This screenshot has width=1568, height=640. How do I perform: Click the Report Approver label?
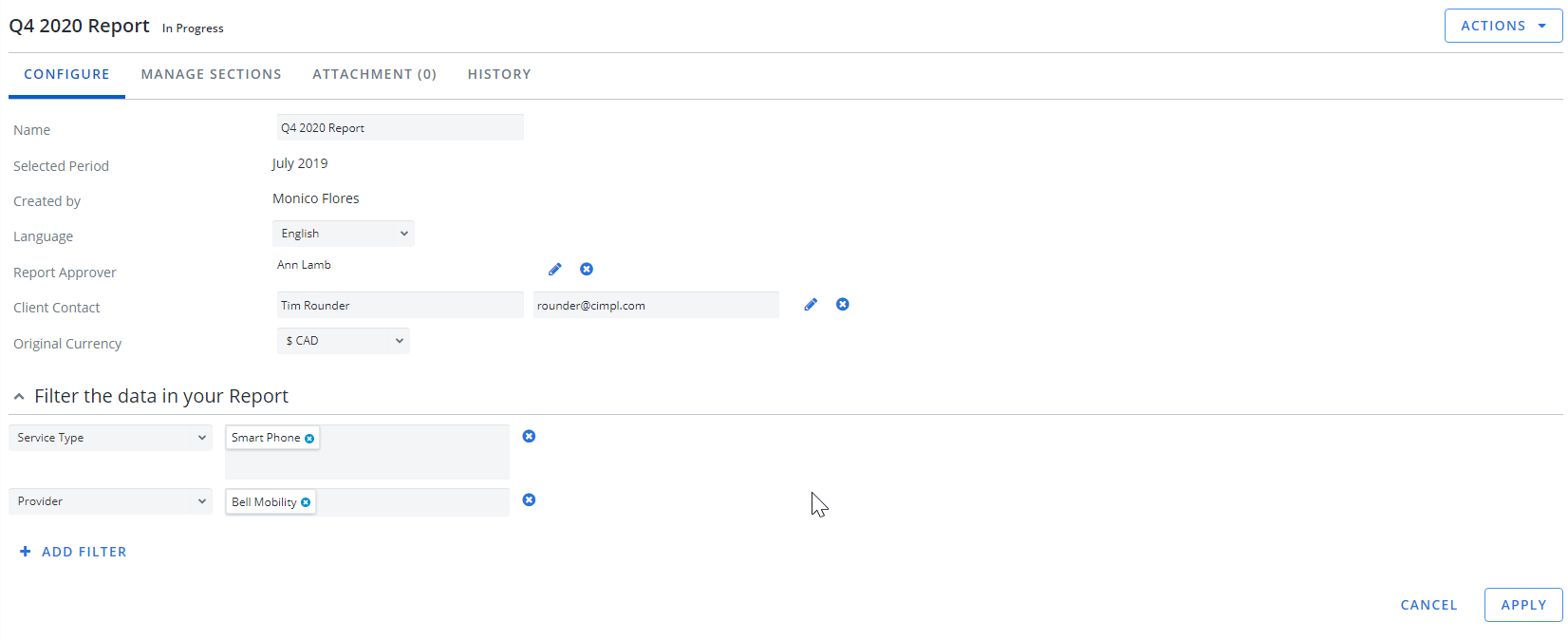[x=65, y=273]
